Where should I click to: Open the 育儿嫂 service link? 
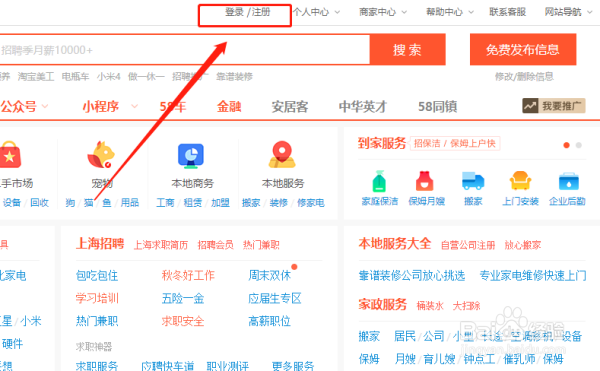(439, 359)
